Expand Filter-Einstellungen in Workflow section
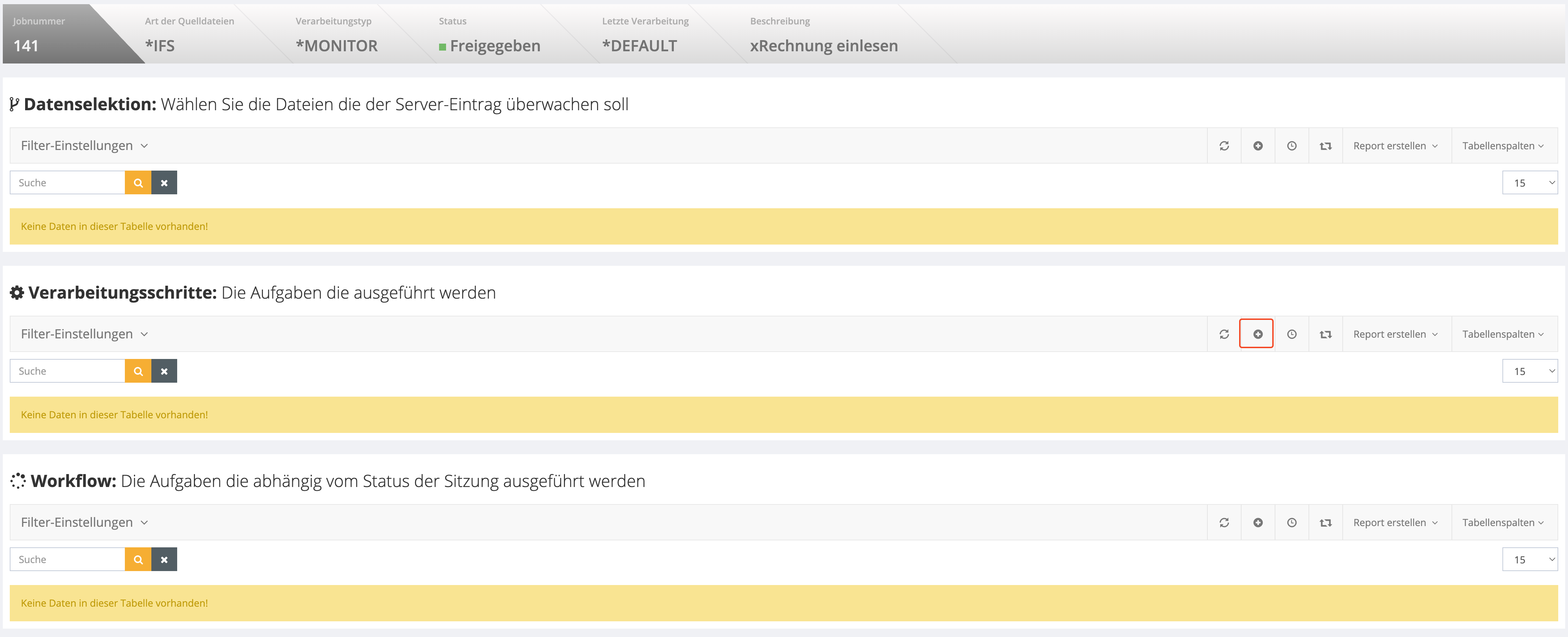Screen dimensions: 1568x637 coord(85,522)
